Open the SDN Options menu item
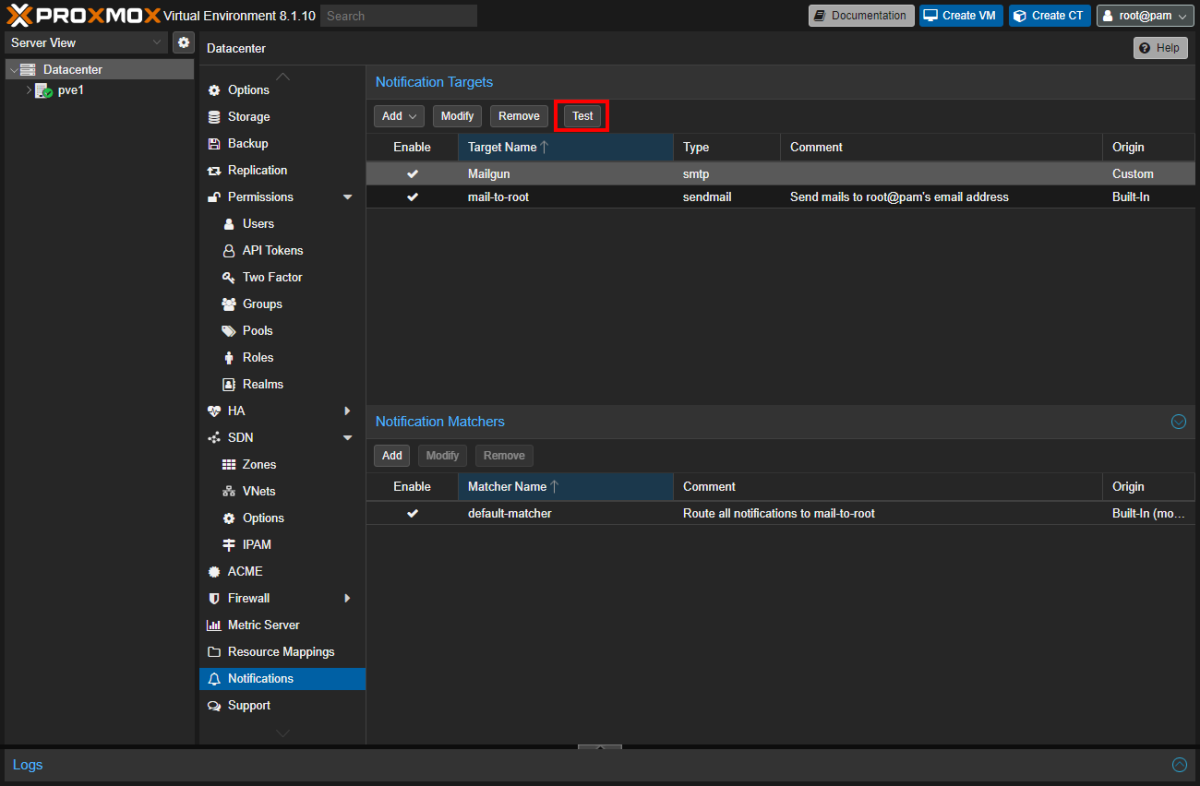 pos(282,518)
